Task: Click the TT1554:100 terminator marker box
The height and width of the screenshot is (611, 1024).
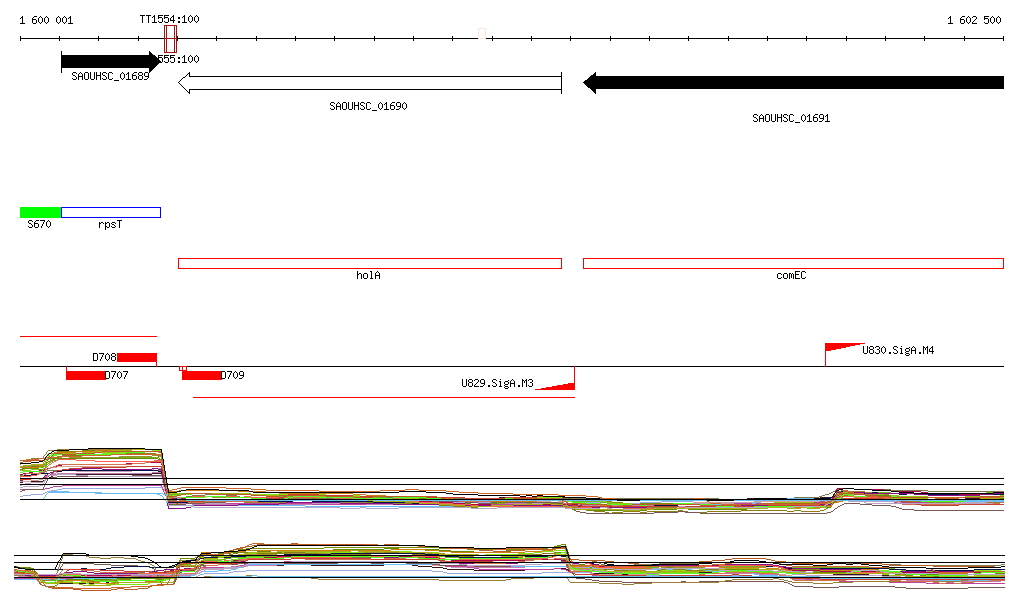Action: coord(170,39)
